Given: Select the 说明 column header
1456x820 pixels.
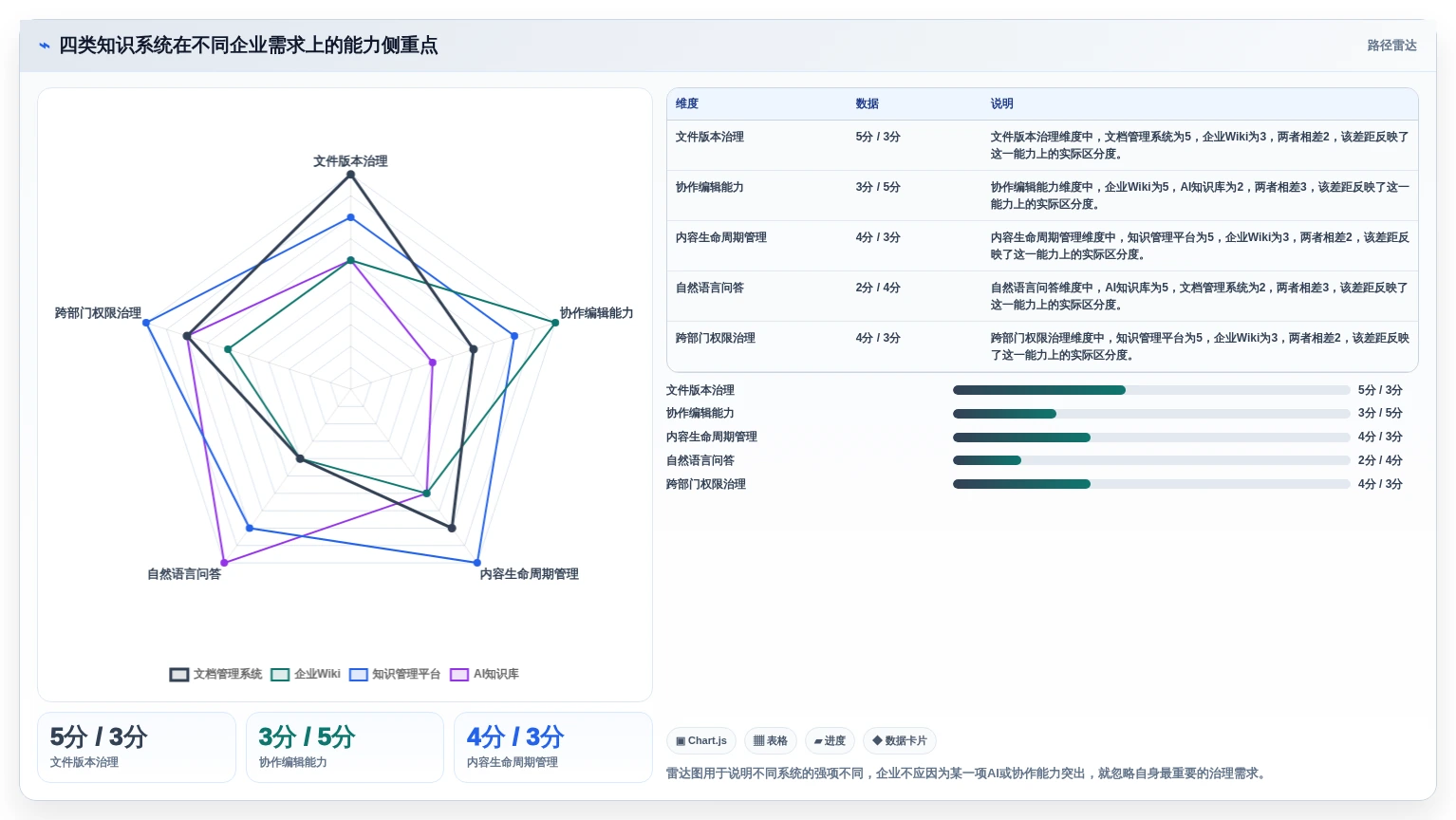Looking at the screenshot, I should [x=1001, y=103].
